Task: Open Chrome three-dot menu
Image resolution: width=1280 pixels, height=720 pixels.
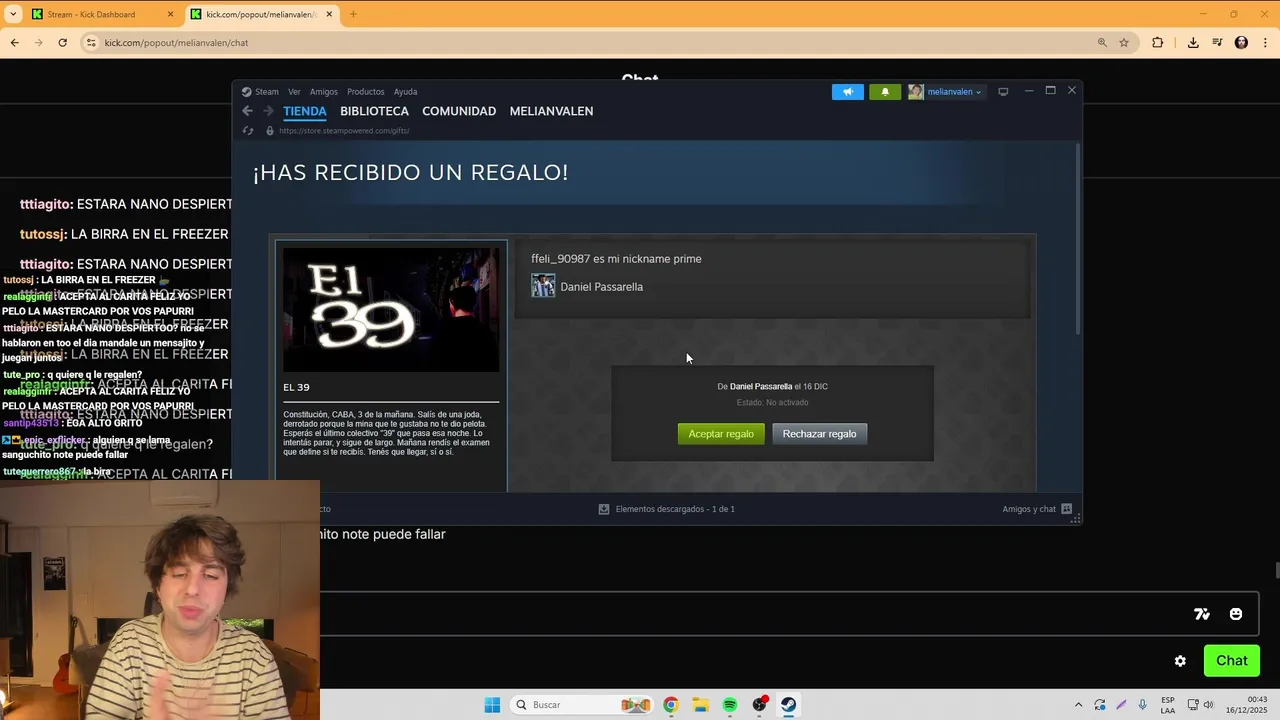Action: [x=1265, y=43]
